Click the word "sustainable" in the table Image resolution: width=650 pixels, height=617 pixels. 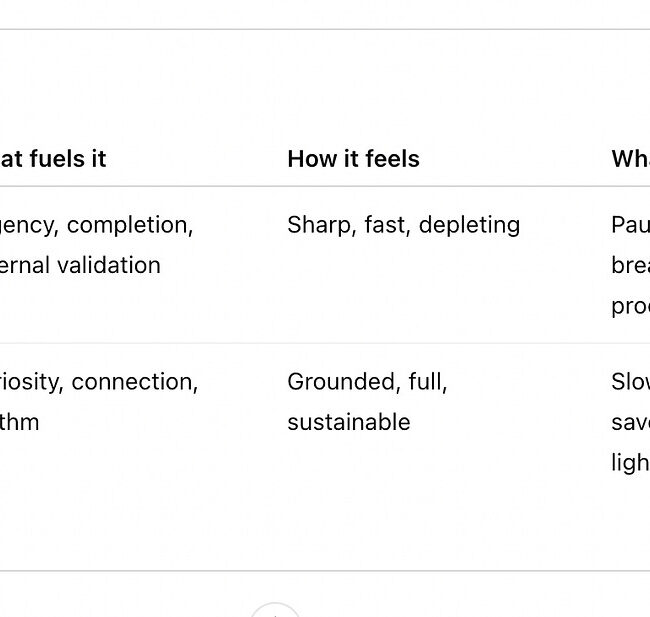pyautogui.click(x=348, y=422)
